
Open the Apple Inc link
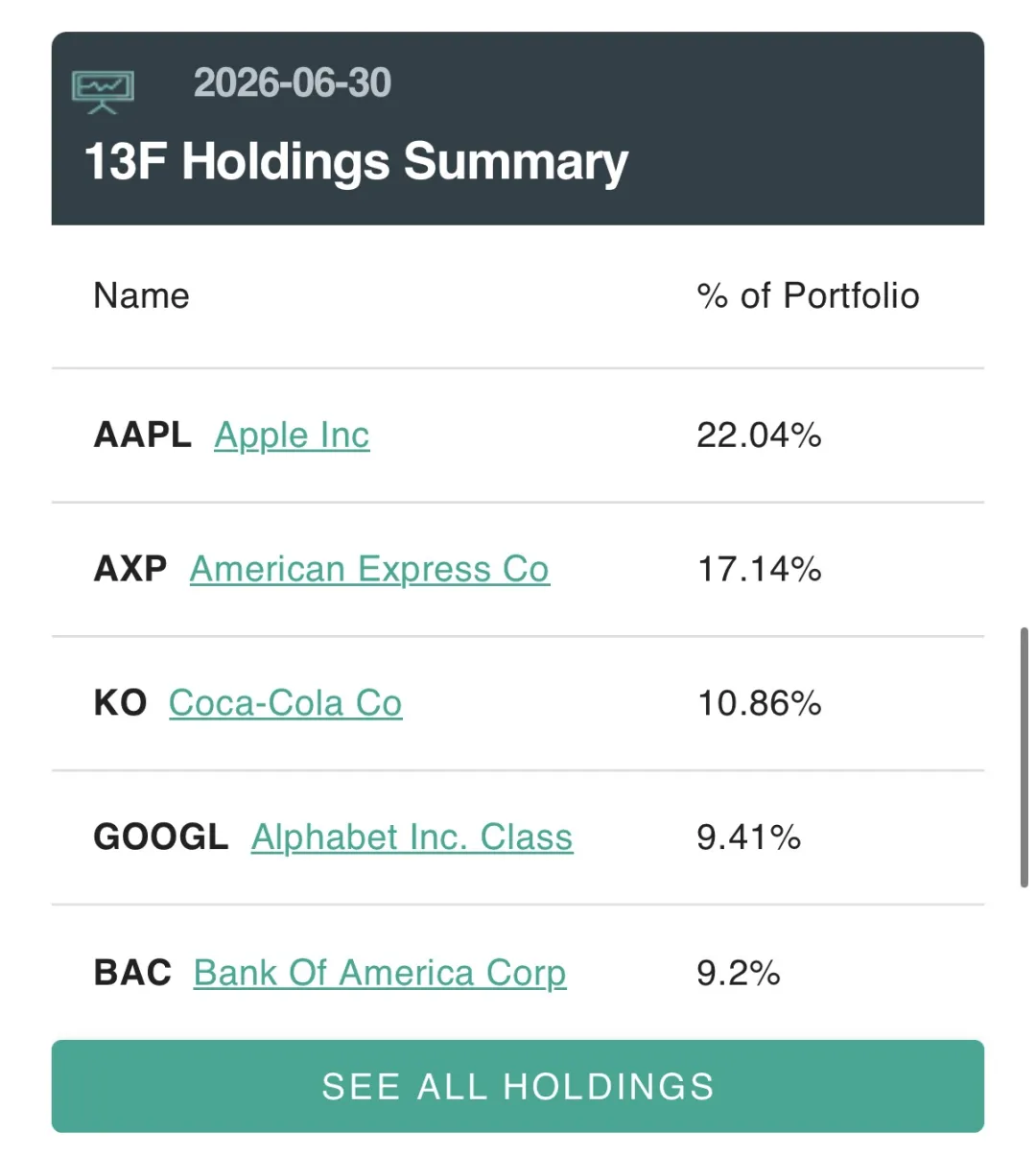(292, 436)
